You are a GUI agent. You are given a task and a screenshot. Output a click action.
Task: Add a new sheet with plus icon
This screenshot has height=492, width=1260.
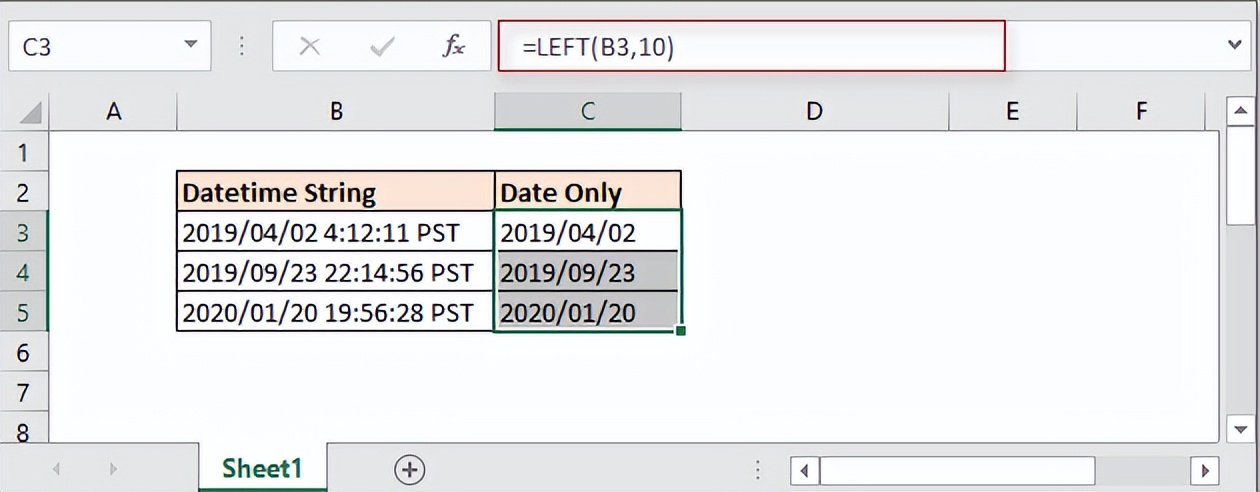pos(409,469)
